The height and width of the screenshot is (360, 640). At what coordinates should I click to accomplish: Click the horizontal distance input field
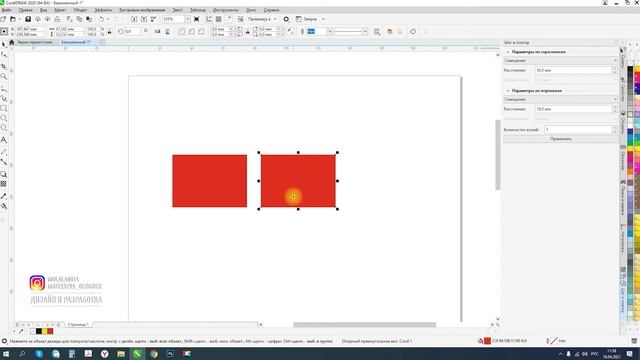click(x=573, y=70)
